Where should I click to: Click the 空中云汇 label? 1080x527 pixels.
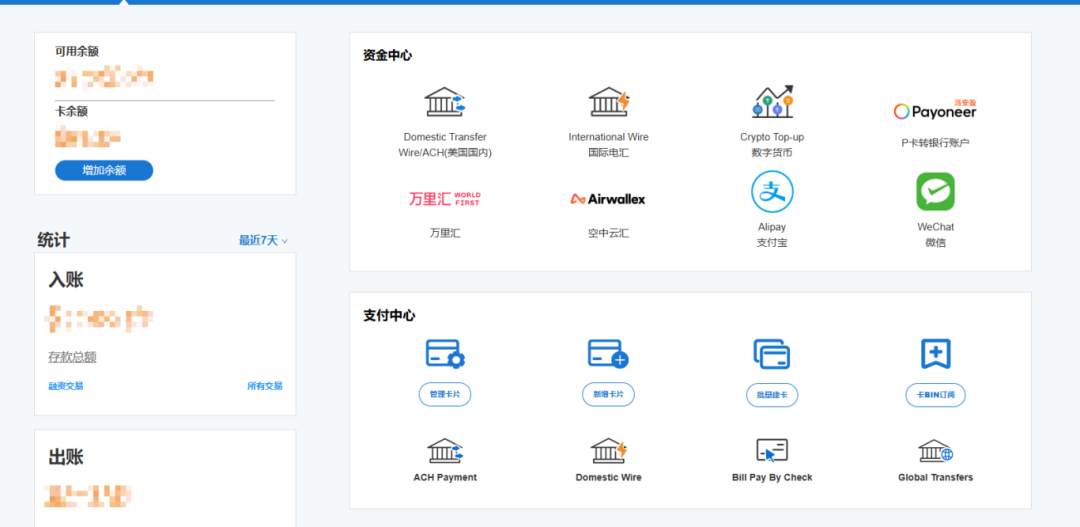click(608, 234)
